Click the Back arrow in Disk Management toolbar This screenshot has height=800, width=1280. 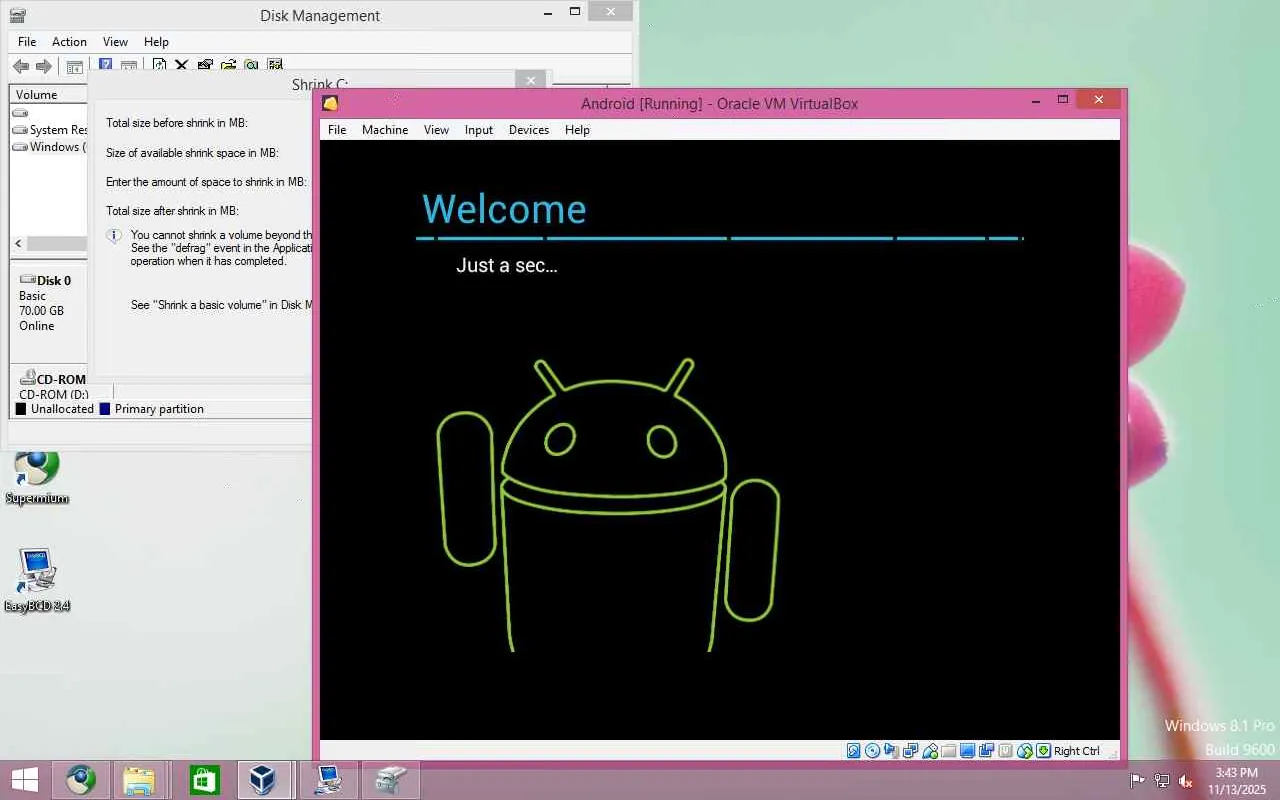pos(21,66)
